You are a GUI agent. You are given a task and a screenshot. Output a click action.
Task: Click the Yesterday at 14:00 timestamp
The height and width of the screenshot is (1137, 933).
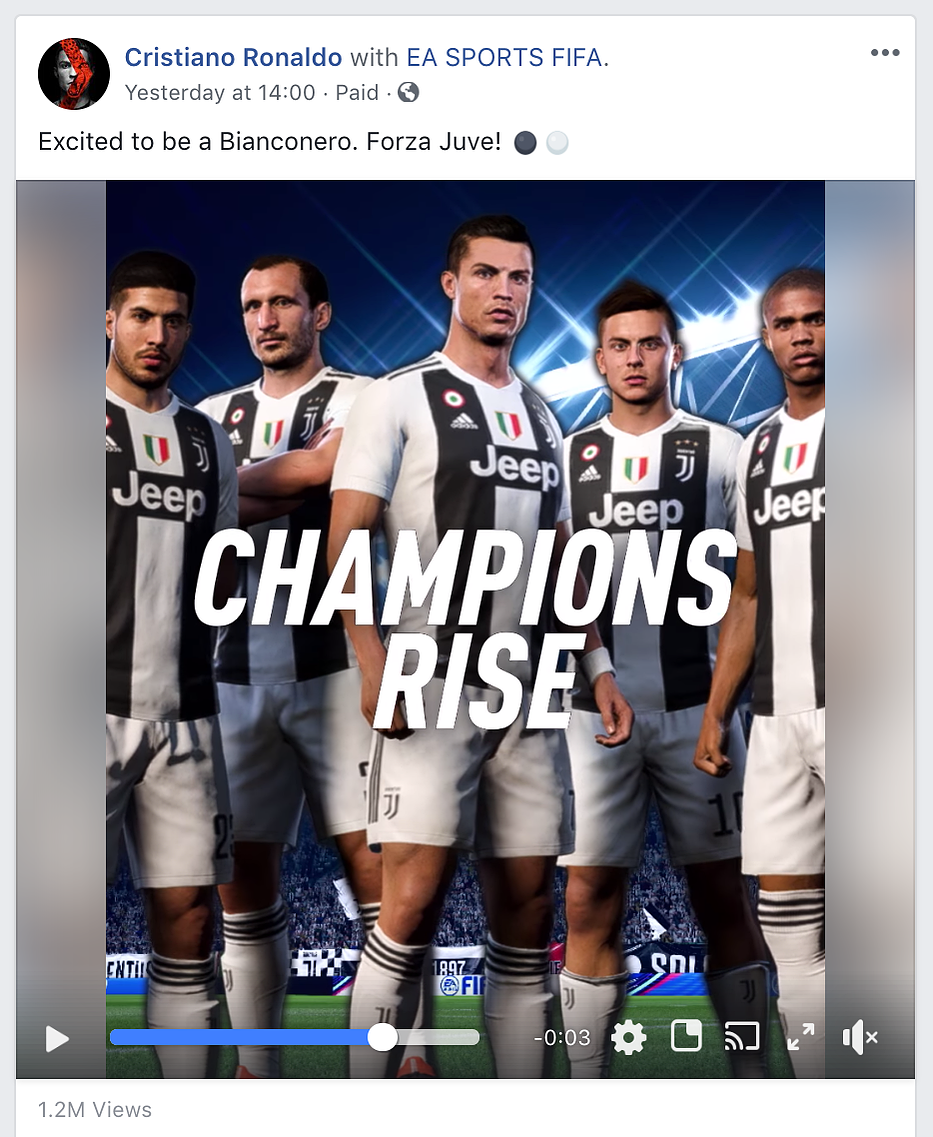[220, 93]
